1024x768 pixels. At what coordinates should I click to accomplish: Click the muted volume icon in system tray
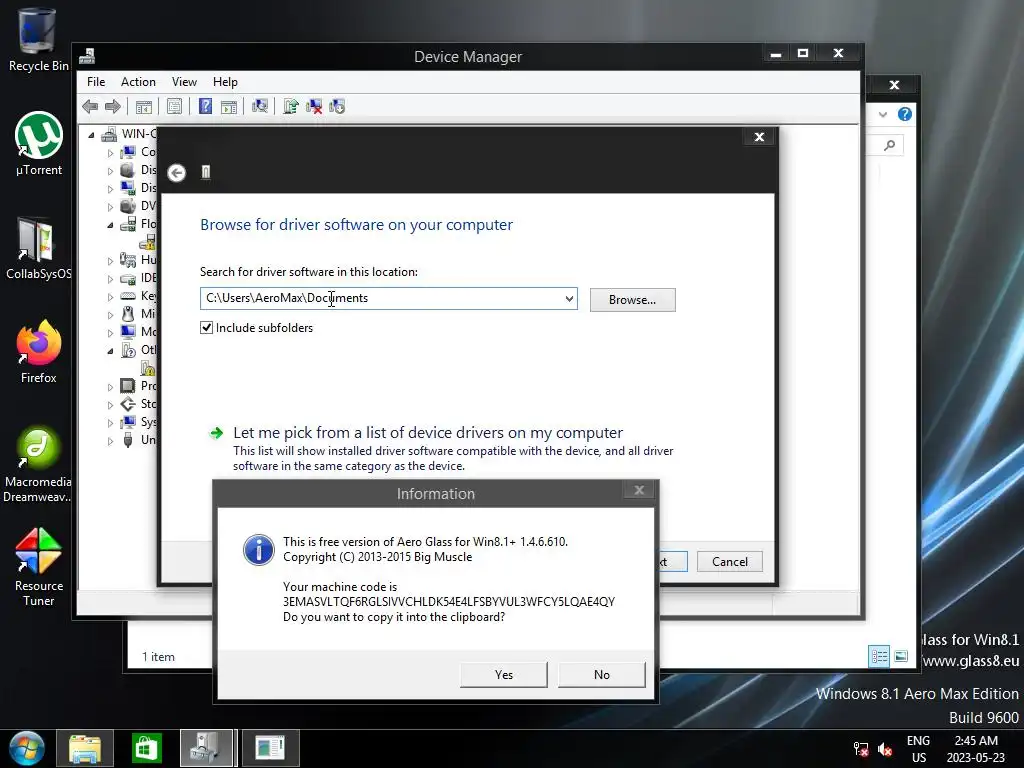885,750
